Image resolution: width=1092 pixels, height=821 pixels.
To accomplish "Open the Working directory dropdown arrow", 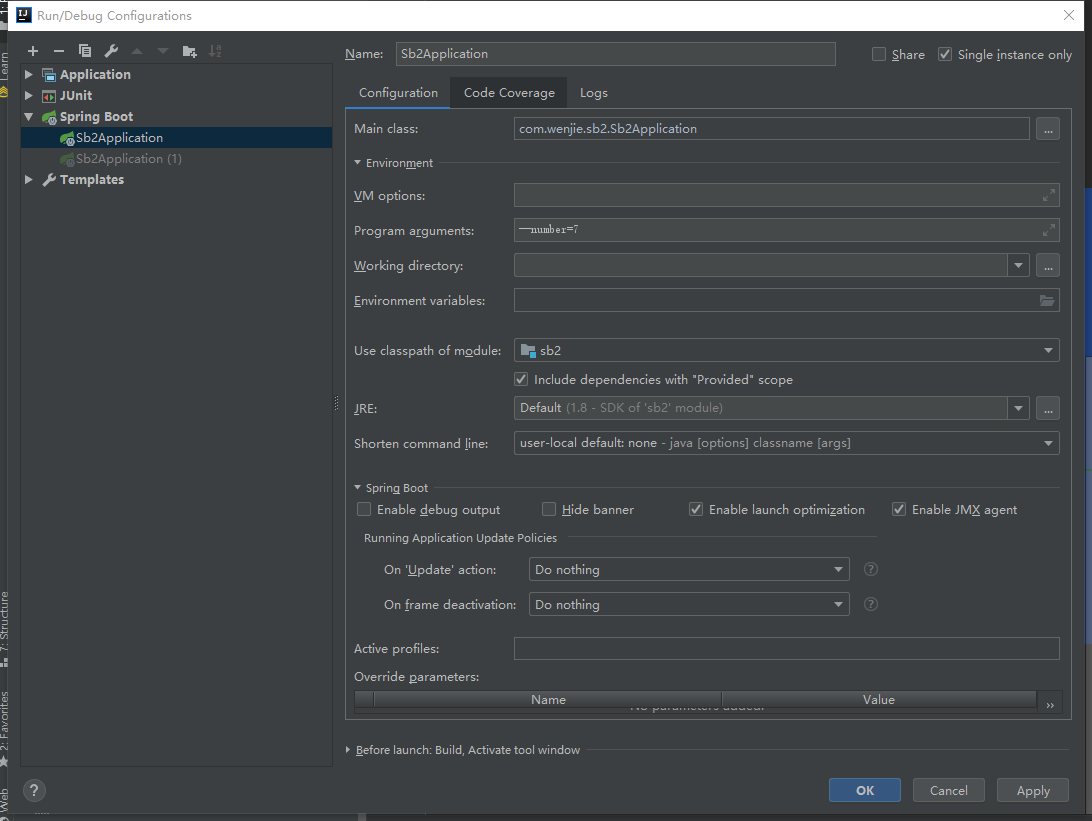I will 1018,265.
